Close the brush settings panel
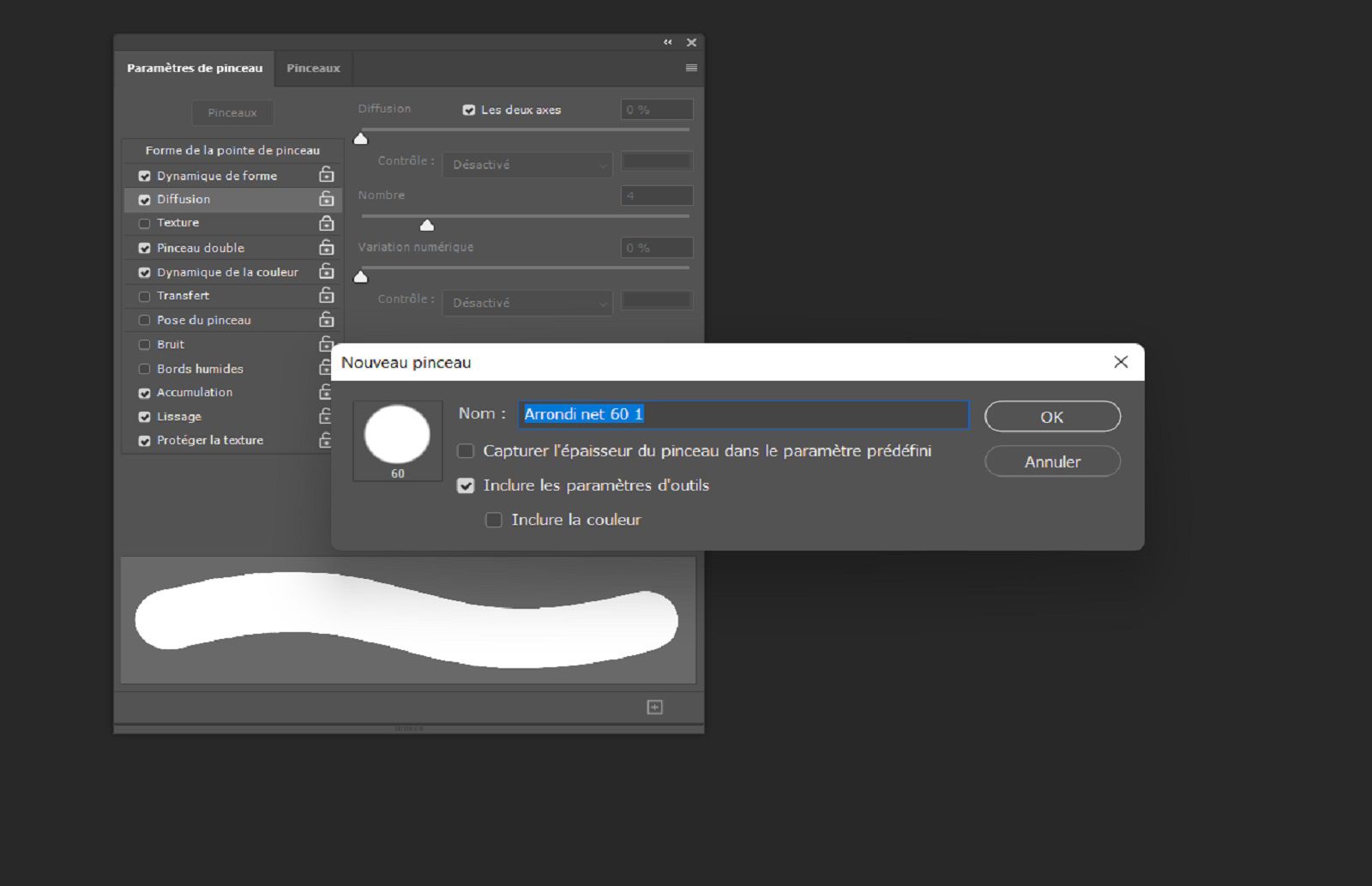The image size is (1372, 886). coord(691,42)
